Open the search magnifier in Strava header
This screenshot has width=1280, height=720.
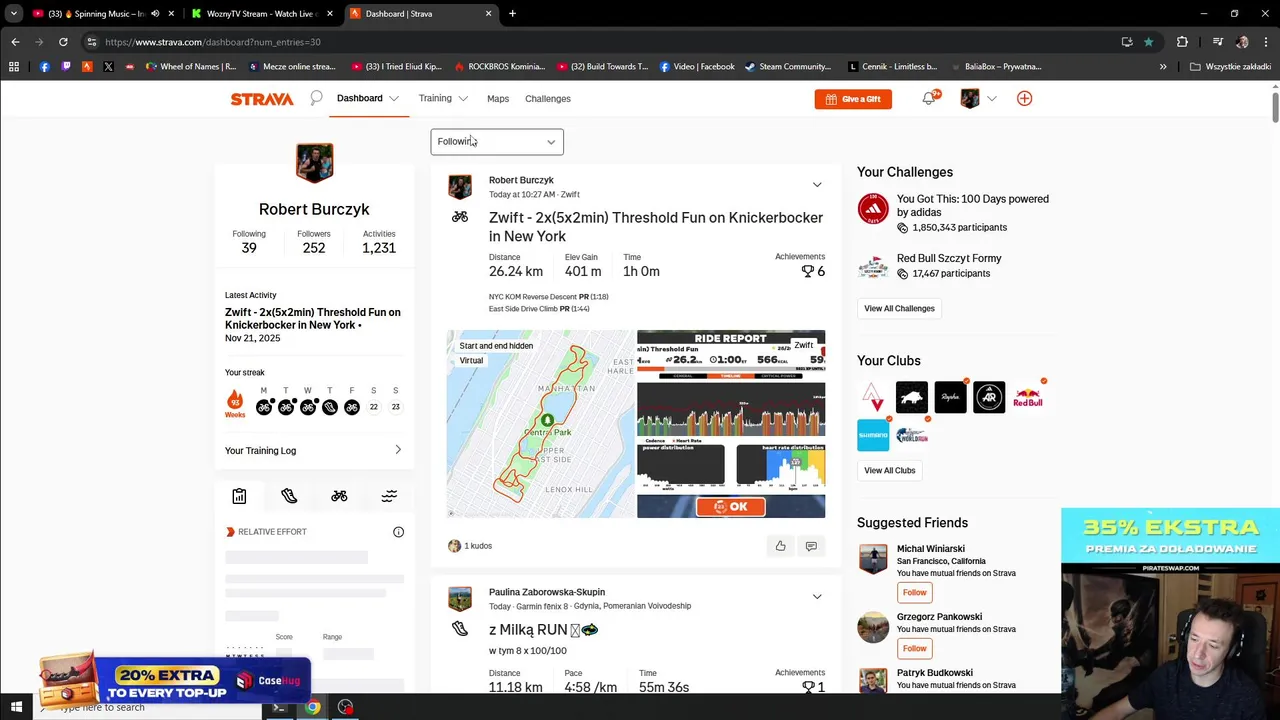point(316,98)
